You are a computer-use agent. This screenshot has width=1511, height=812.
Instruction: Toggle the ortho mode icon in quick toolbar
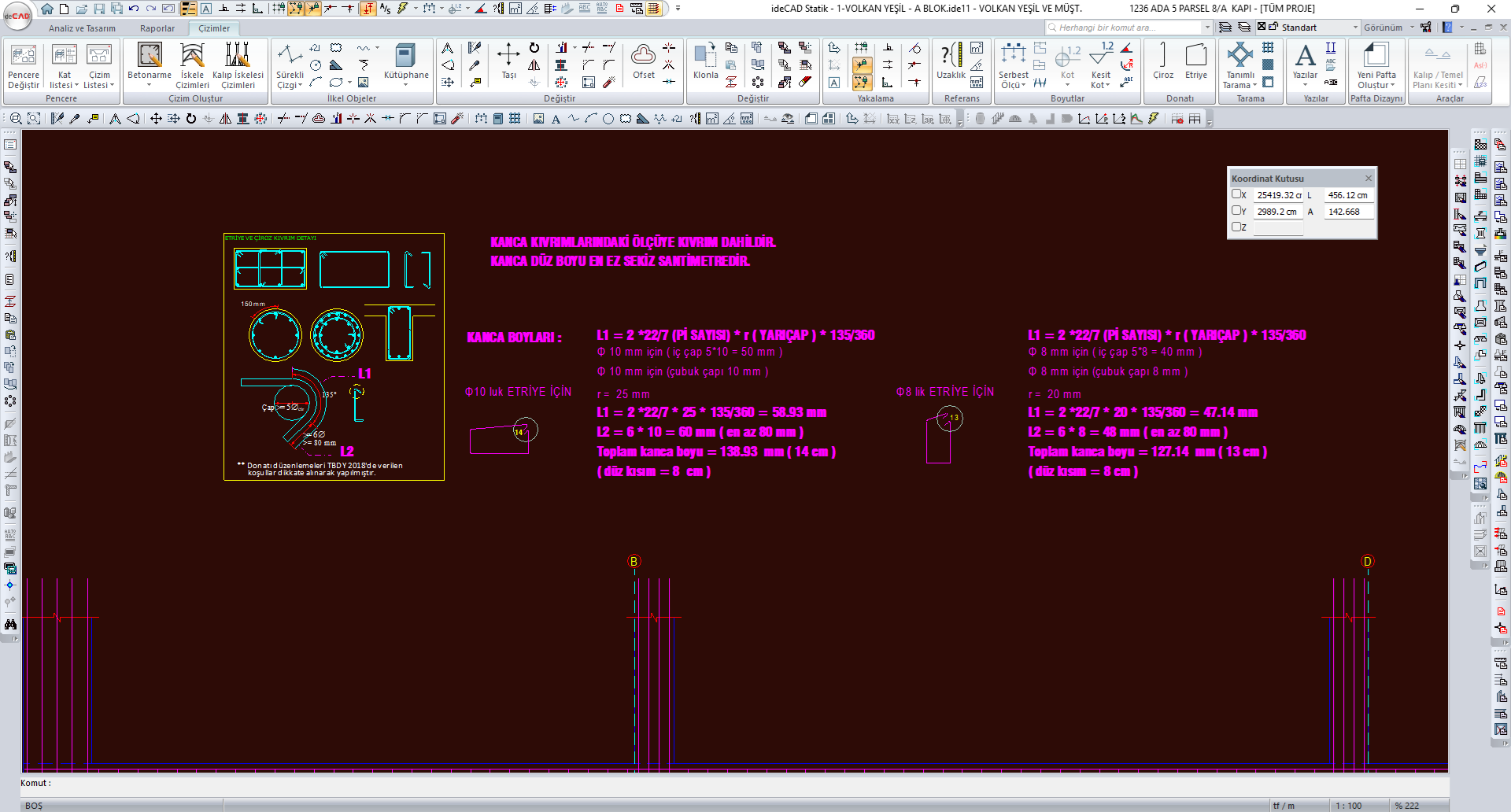[x=257, y=9]
